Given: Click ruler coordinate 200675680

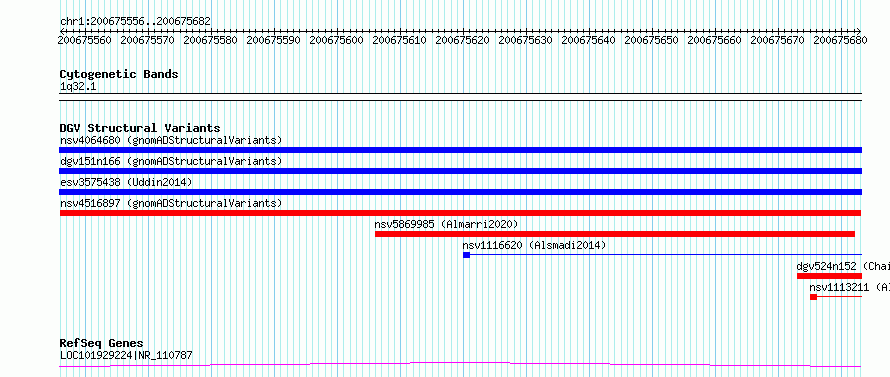Looking at the screenshot, I should (841, 40).
